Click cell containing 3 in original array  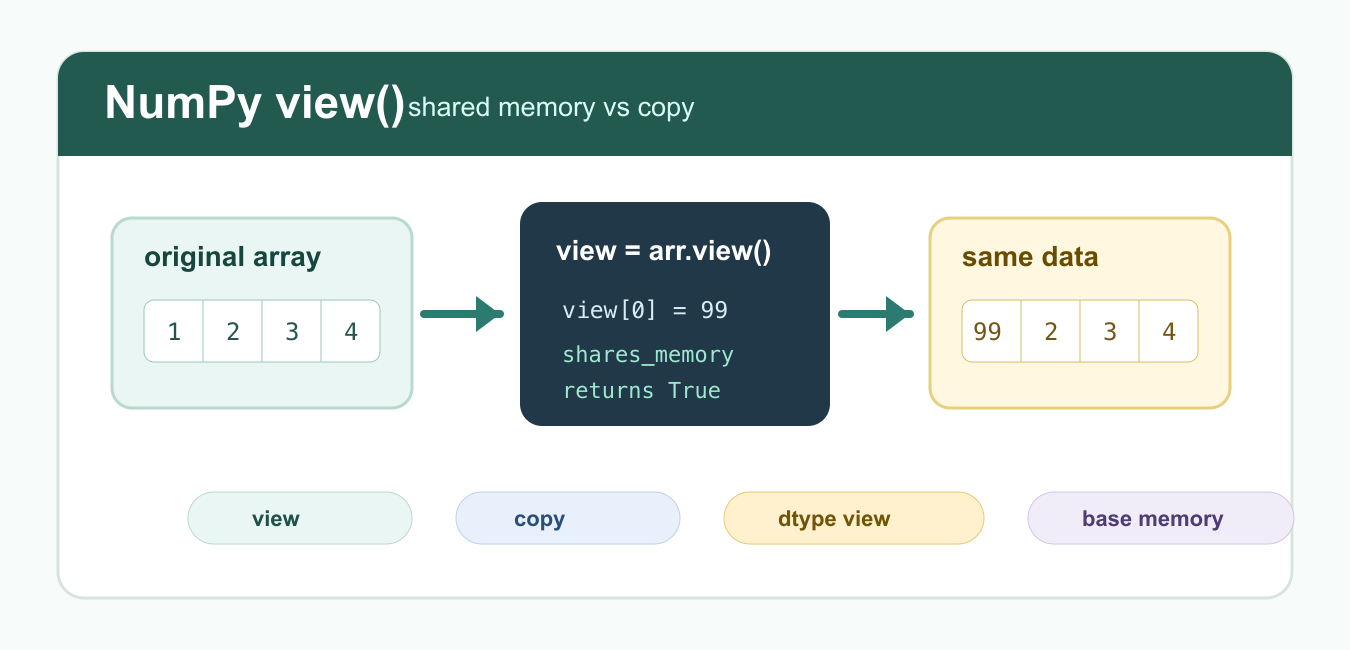pyautogui.click(x=292, y=331)
